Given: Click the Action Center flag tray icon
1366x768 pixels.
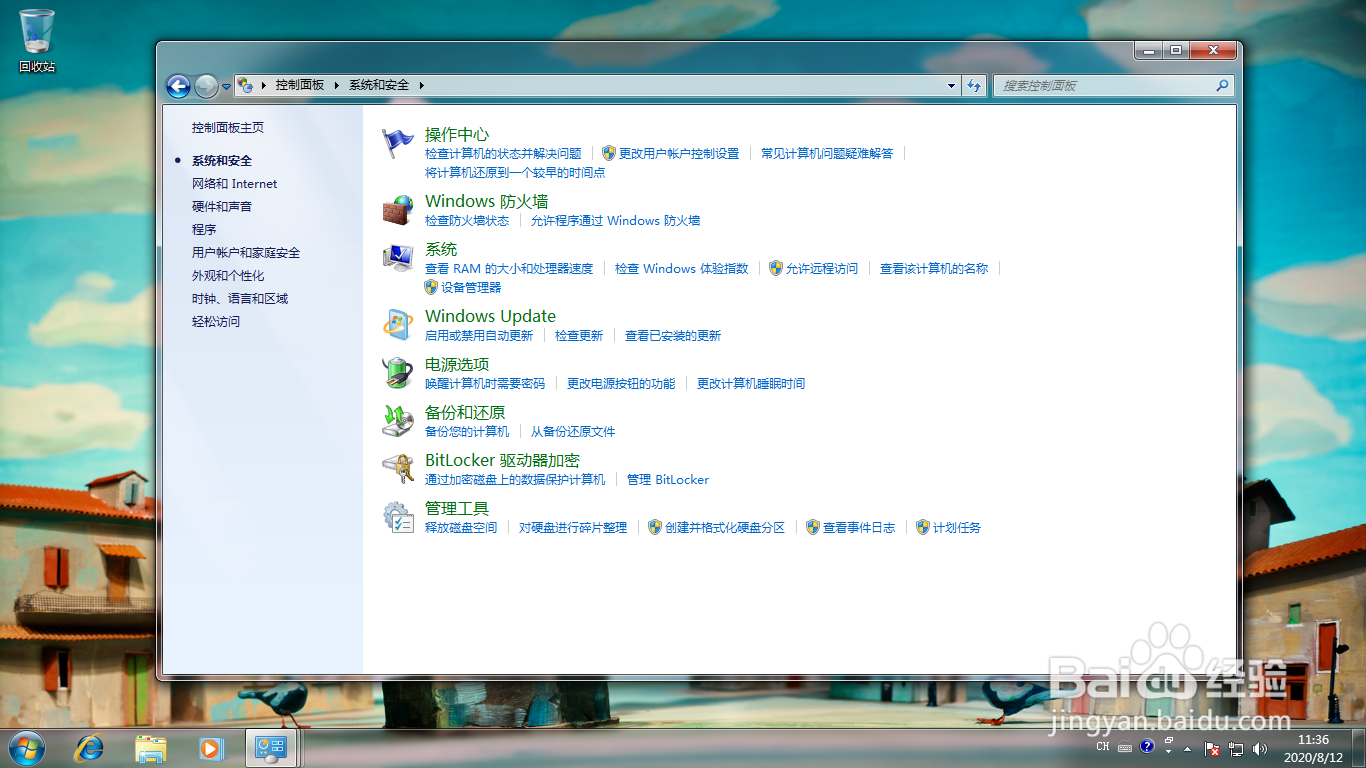Looking at the screenshot, I should click(x=1212, y=747).
